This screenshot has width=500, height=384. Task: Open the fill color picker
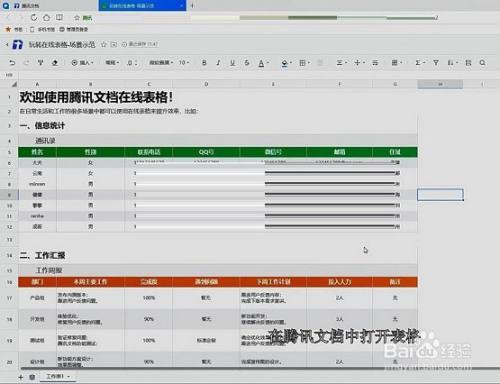click(286, 63)
